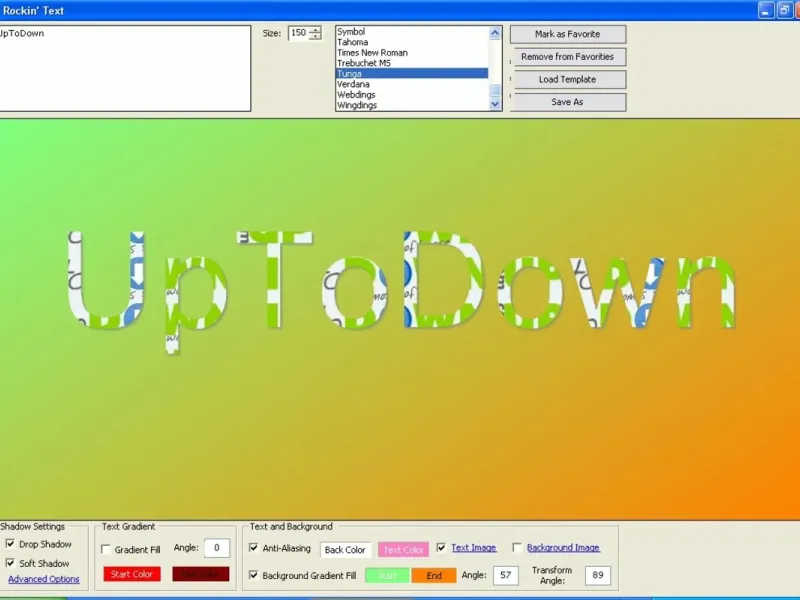Image resolution: width=800 pixels, height=600 pixels.
Task: Click the Text Gradient Angle field
Action: click(x=217, y=548)
